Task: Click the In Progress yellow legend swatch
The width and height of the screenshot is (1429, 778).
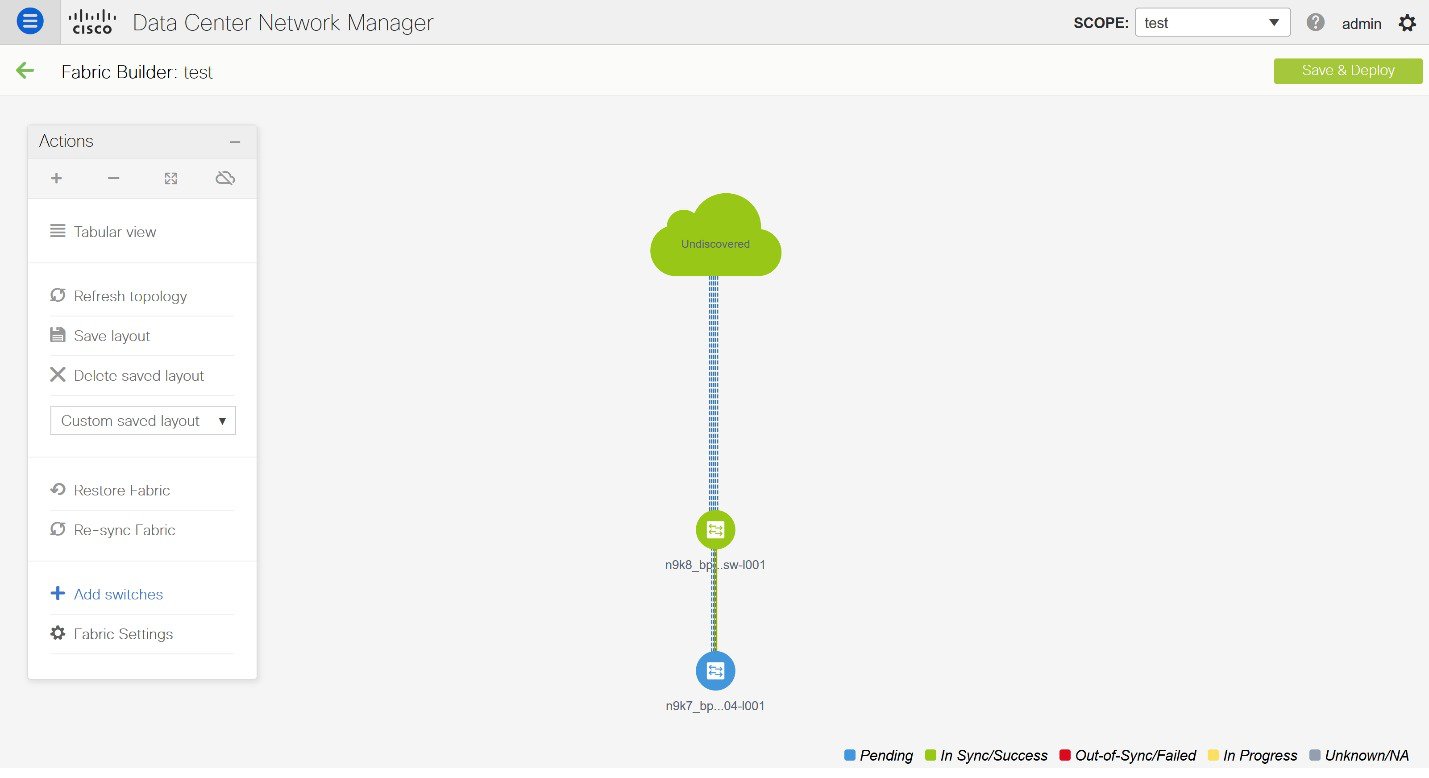Action: [x=1213, y=755]
